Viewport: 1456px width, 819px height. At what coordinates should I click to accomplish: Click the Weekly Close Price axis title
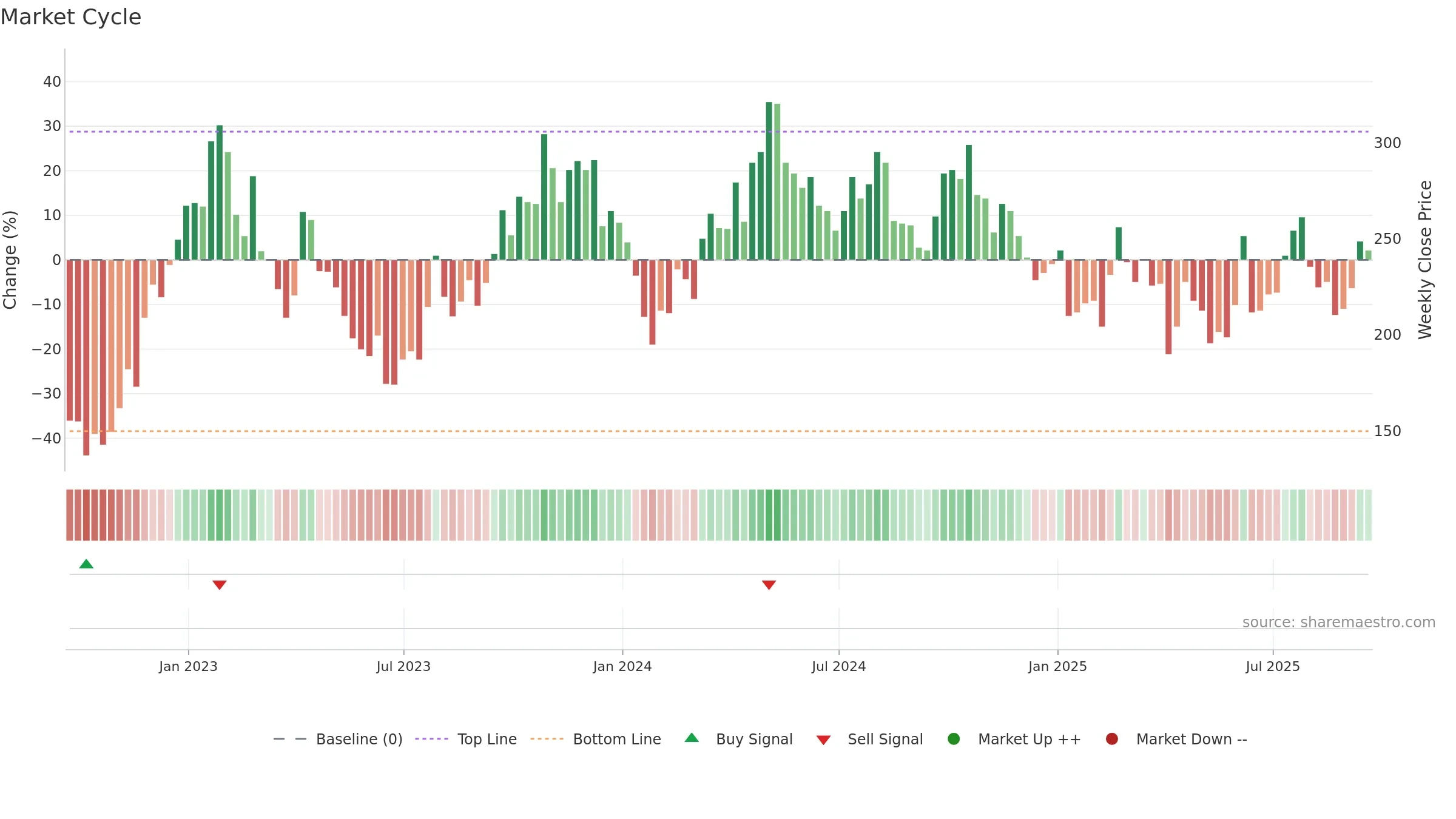[x=1425, y=260]
